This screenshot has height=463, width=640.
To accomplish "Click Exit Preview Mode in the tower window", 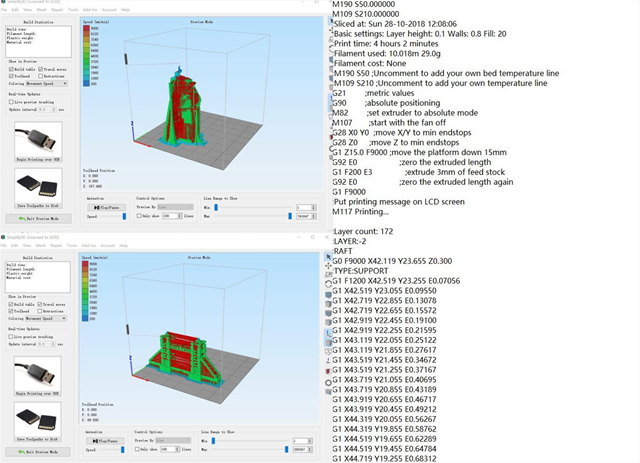I will point(40,218).
